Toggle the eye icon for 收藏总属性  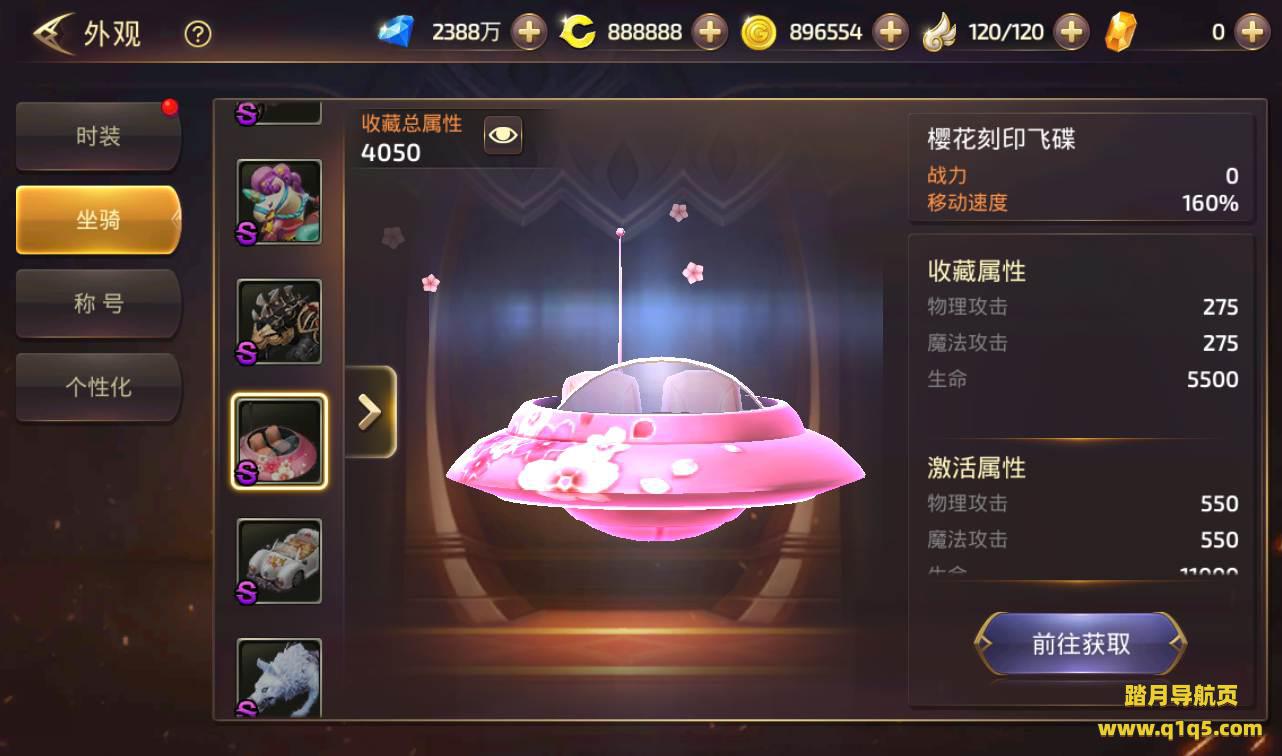503,135
